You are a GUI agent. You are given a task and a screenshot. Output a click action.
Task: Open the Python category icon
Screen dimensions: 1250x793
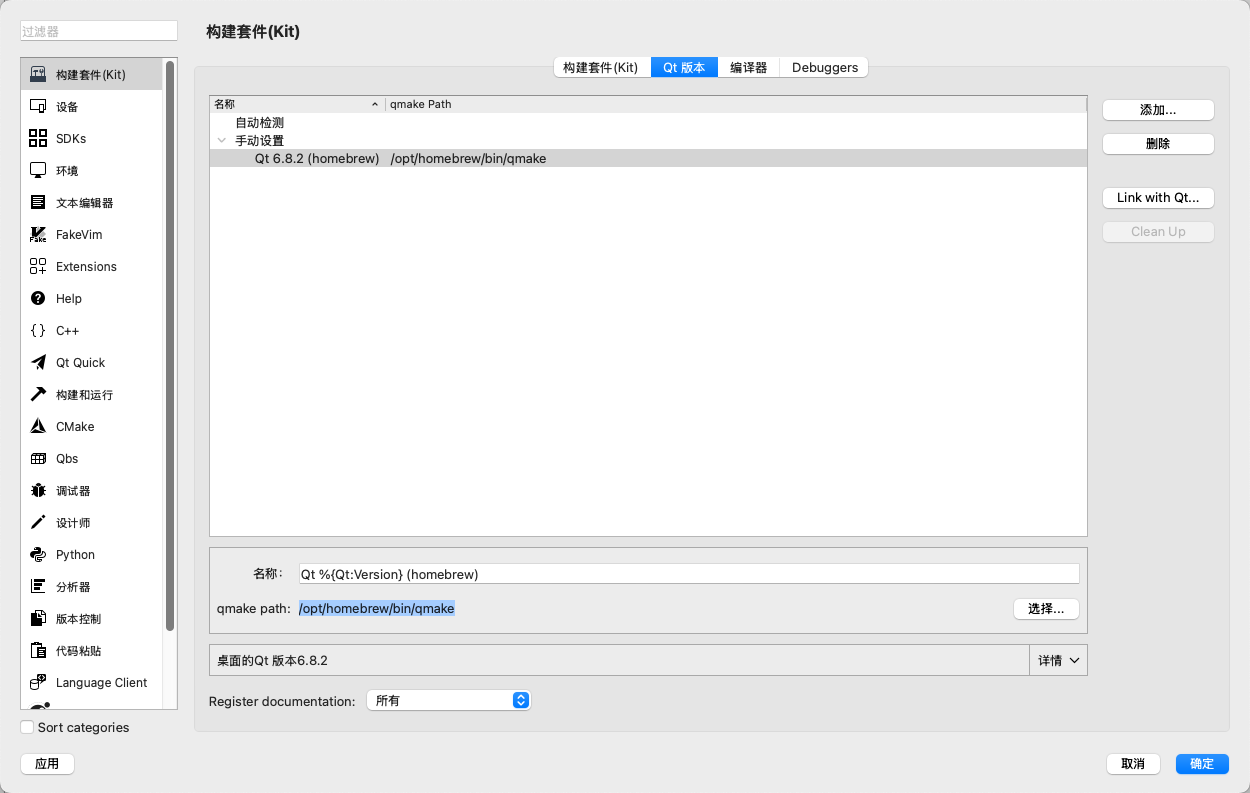[x=38, y=555]
